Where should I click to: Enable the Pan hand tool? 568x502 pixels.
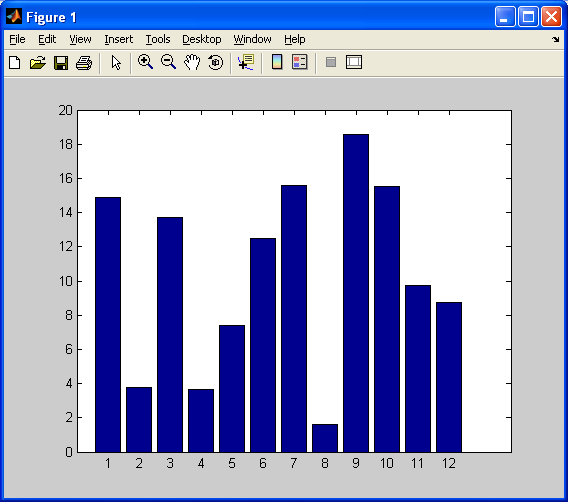tap(192, 62)
